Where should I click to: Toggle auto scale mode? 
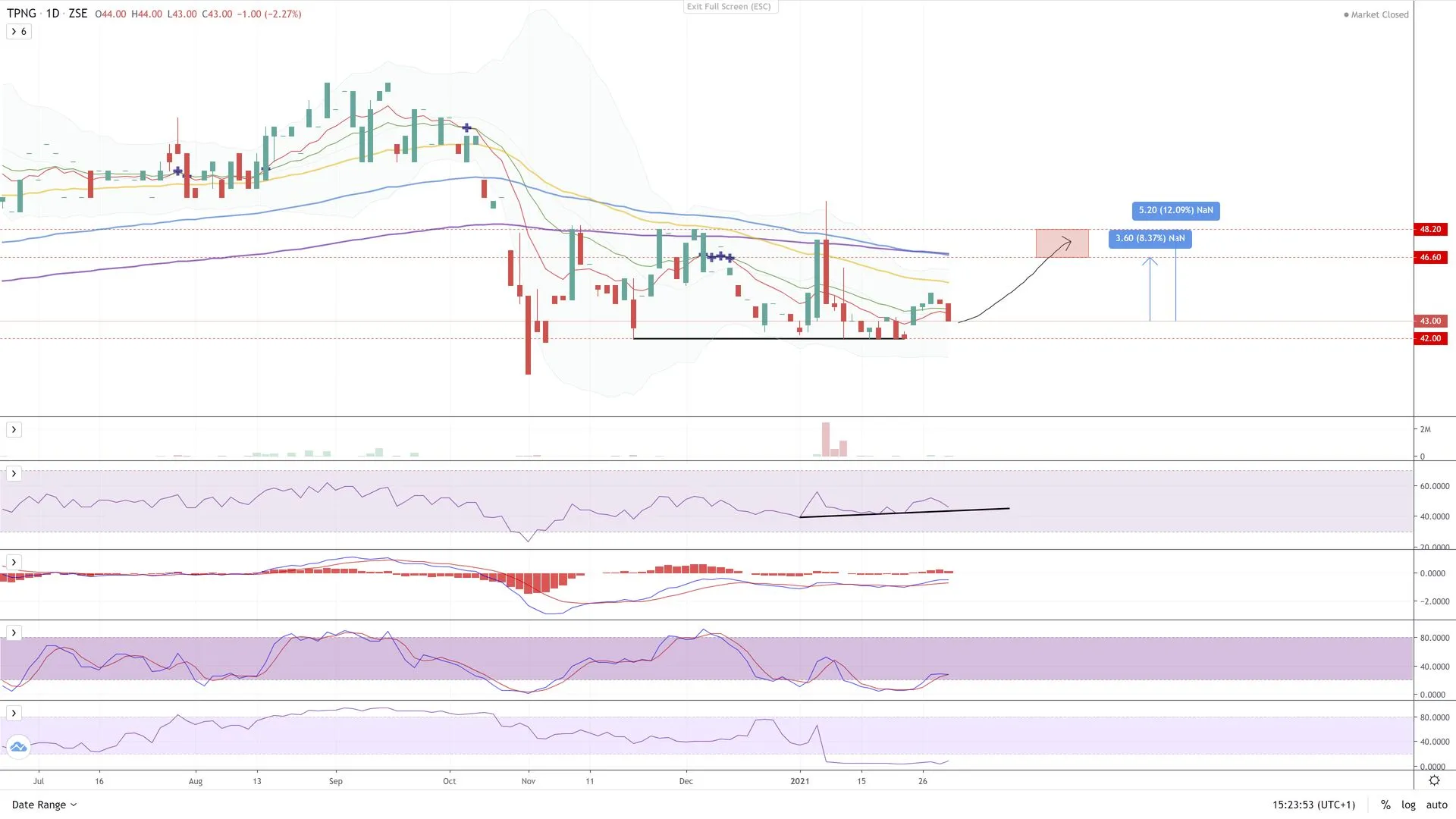[1436, 805]
